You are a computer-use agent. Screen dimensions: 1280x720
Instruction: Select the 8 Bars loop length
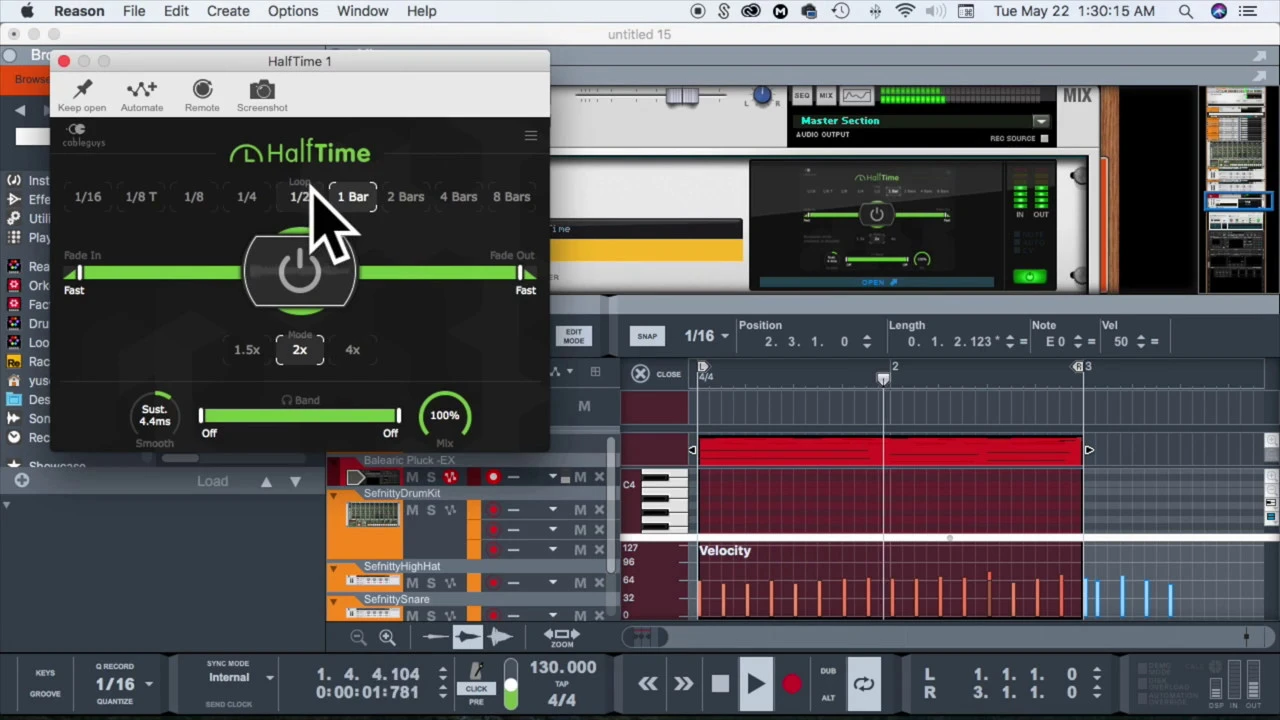click(511, 197)
